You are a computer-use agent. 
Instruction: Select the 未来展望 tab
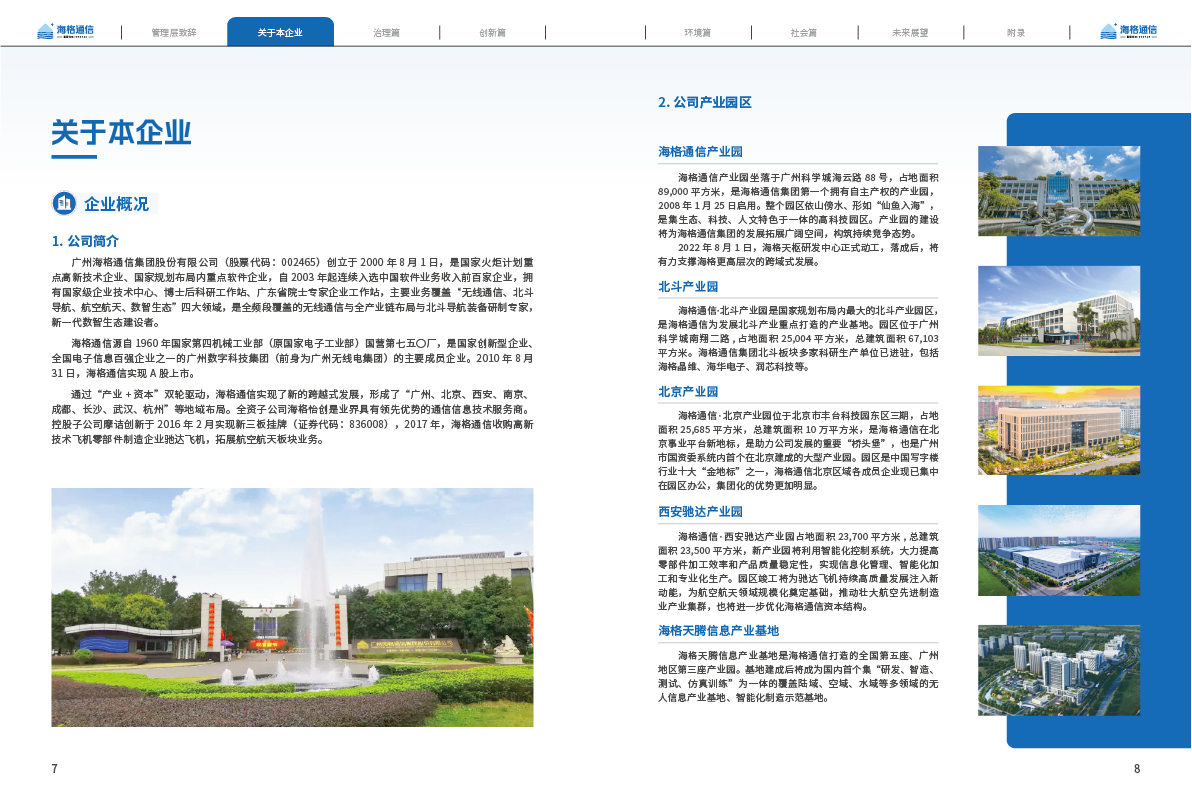point(909,32)
